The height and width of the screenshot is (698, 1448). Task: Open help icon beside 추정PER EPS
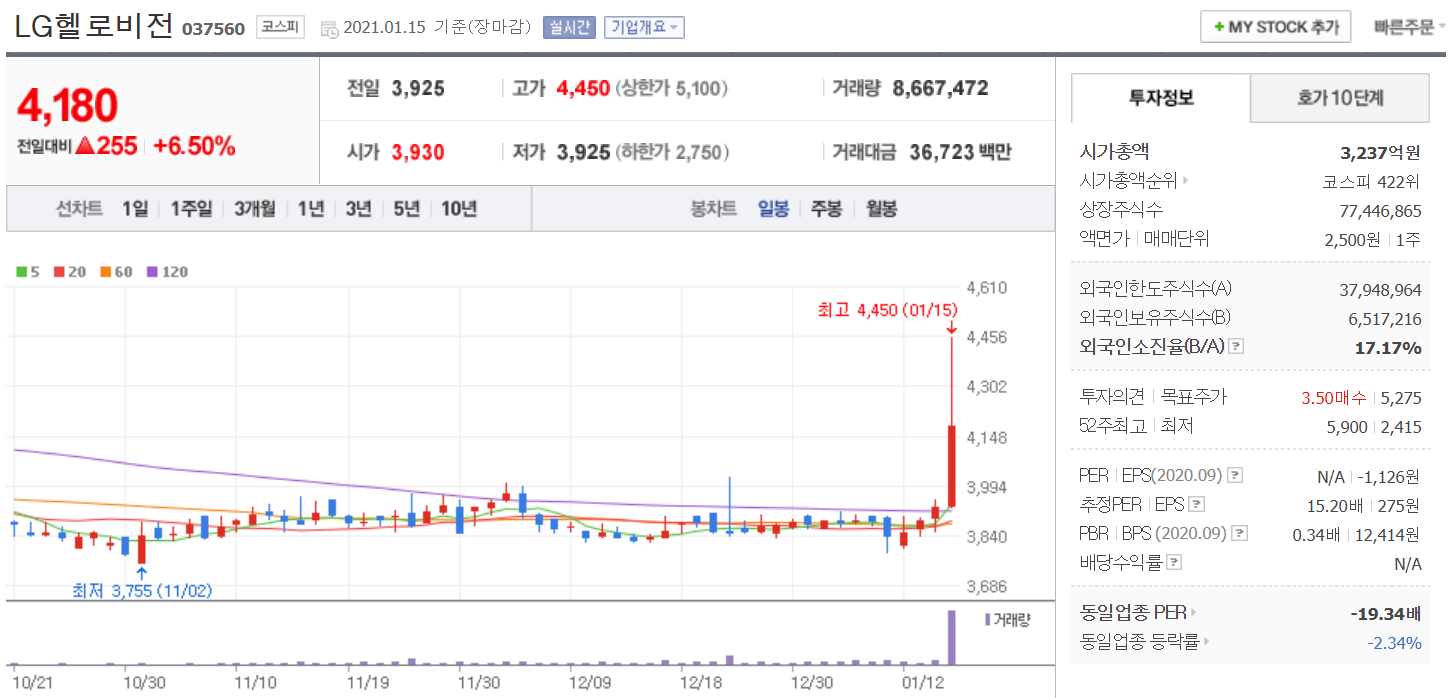point(1196,505)
